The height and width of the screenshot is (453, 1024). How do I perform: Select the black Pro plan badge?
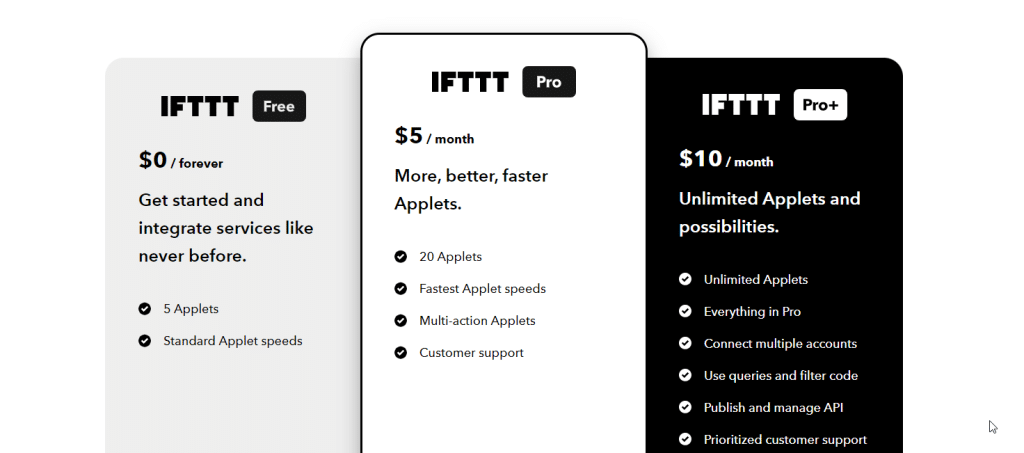click(549, 82)
